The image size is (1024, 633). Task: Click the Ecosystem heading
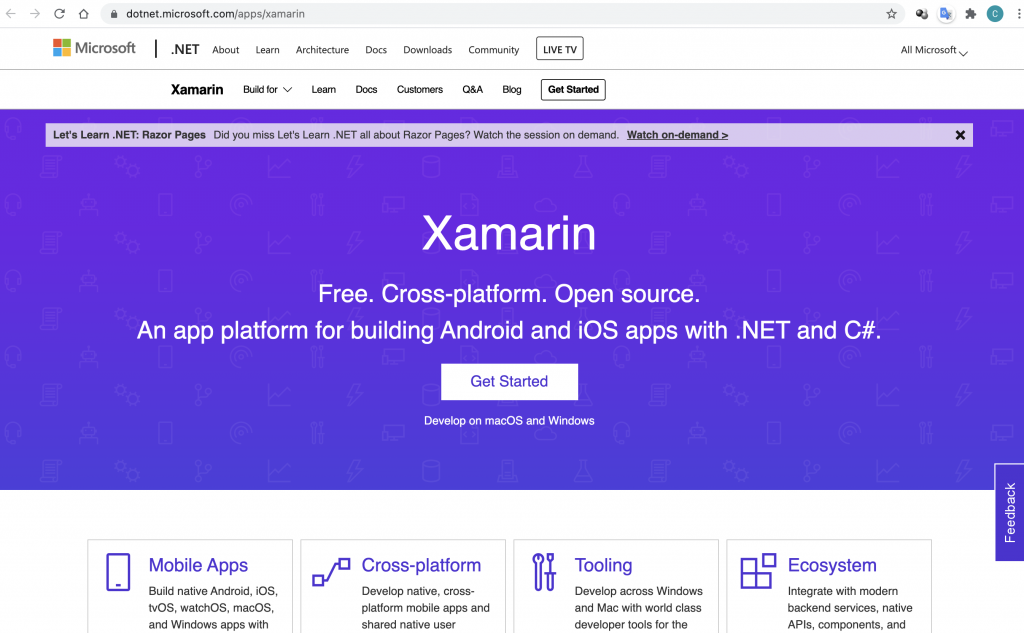coord(831,565)
